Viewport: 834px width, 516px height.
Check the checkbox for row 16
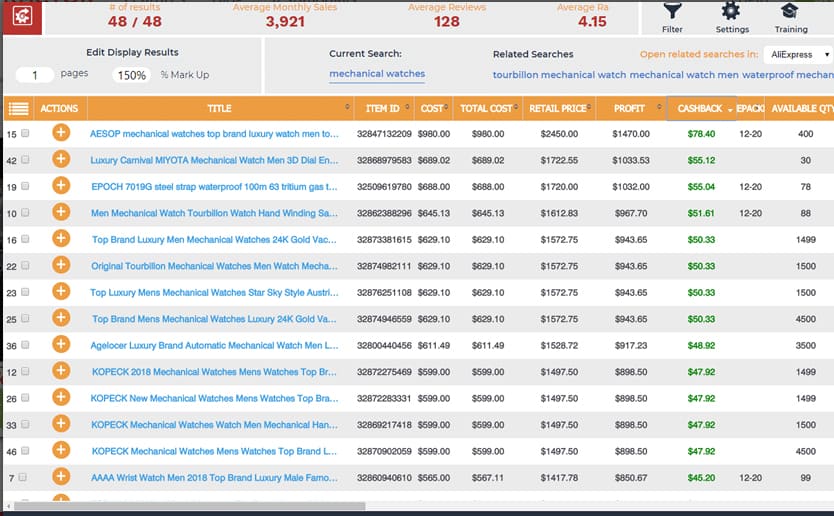pos(25,239)
